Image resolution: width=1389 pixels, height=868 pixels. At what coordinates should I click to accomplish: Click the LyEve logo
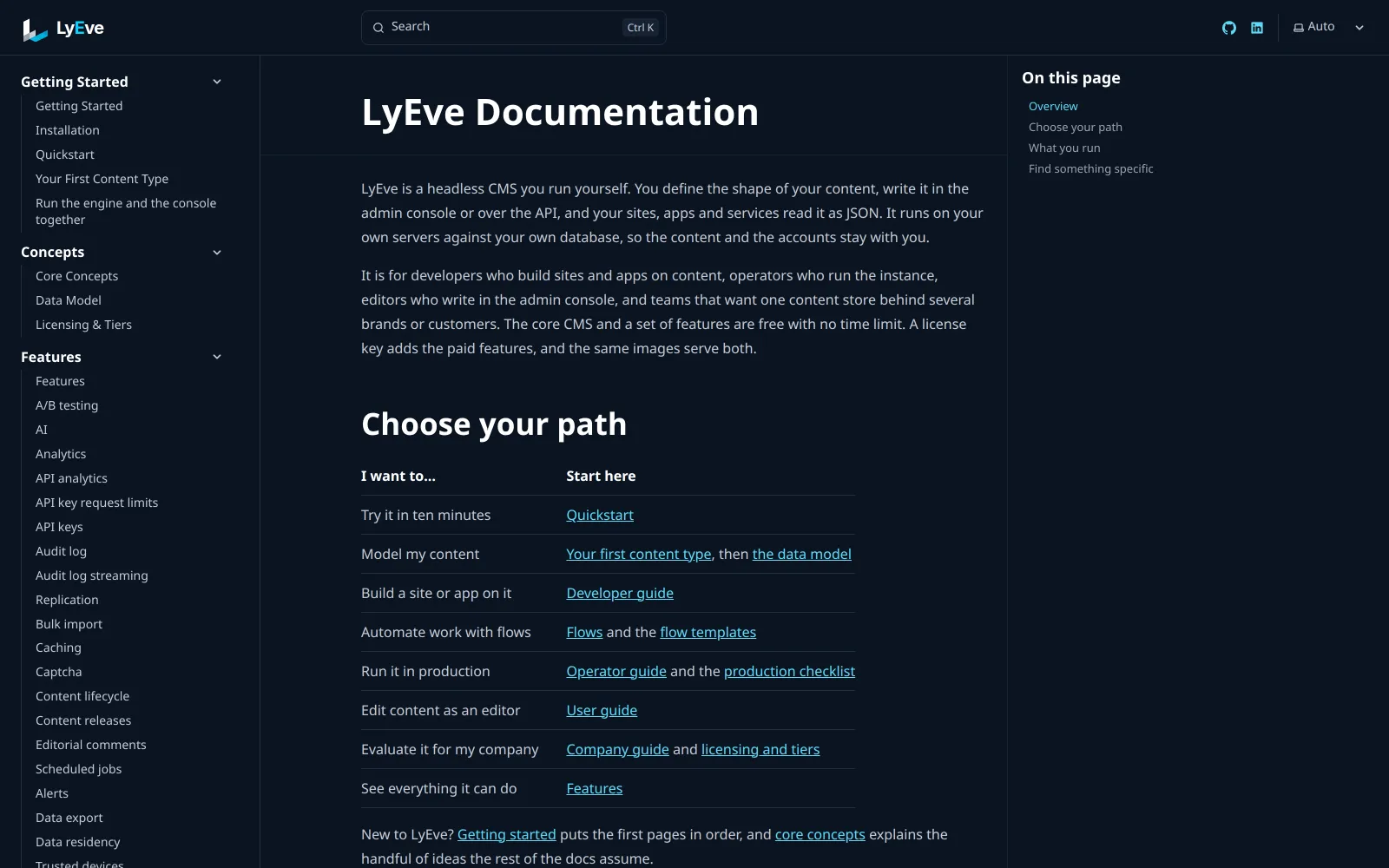coord(63,29)
